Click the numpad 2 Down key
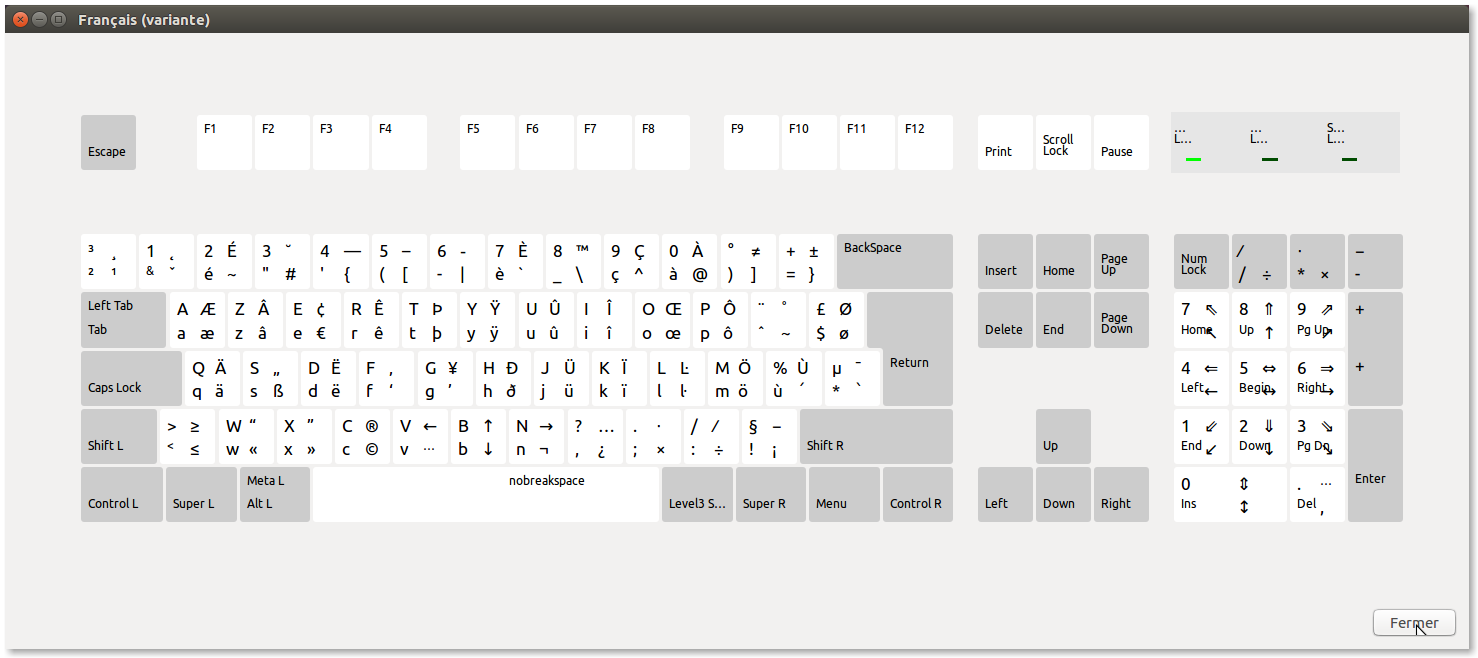Image resolution: width=1478 pixels, height=658 pixels. tap(1259, 436)
